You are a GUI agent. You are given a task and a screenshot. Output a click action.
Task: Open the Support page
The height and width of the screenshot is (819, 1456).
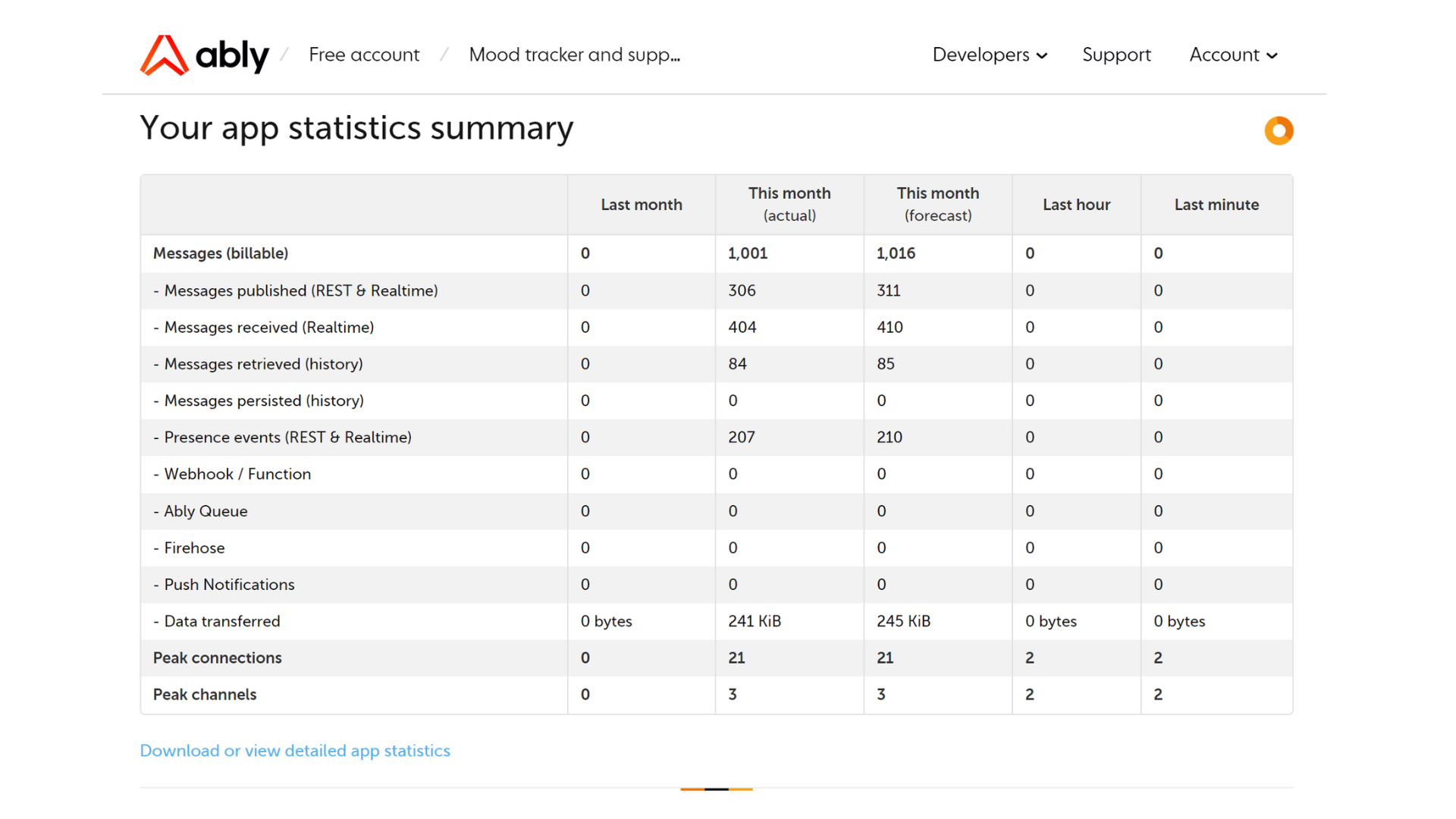(1116, 55)
